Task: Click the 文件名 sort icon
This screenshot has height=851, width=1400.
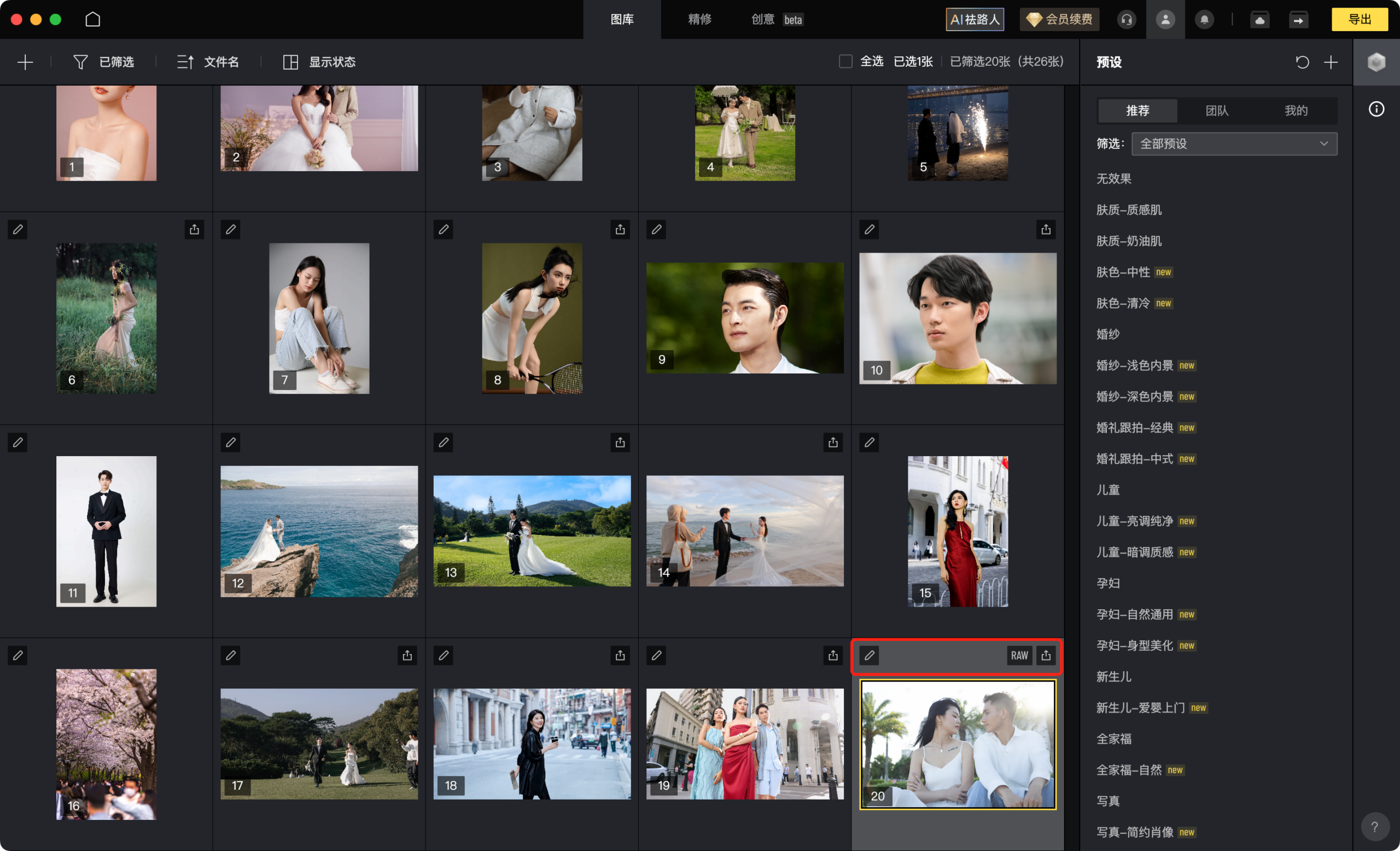Action: [184, 62]
